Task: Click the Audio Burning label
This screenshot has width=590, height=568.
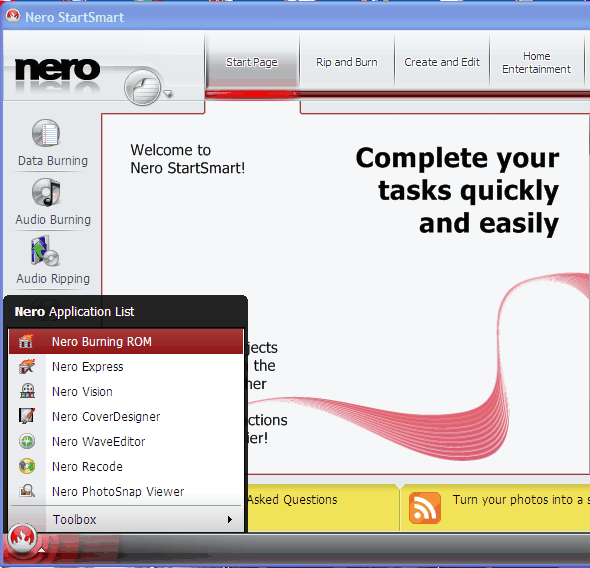Action: (53, 220)
